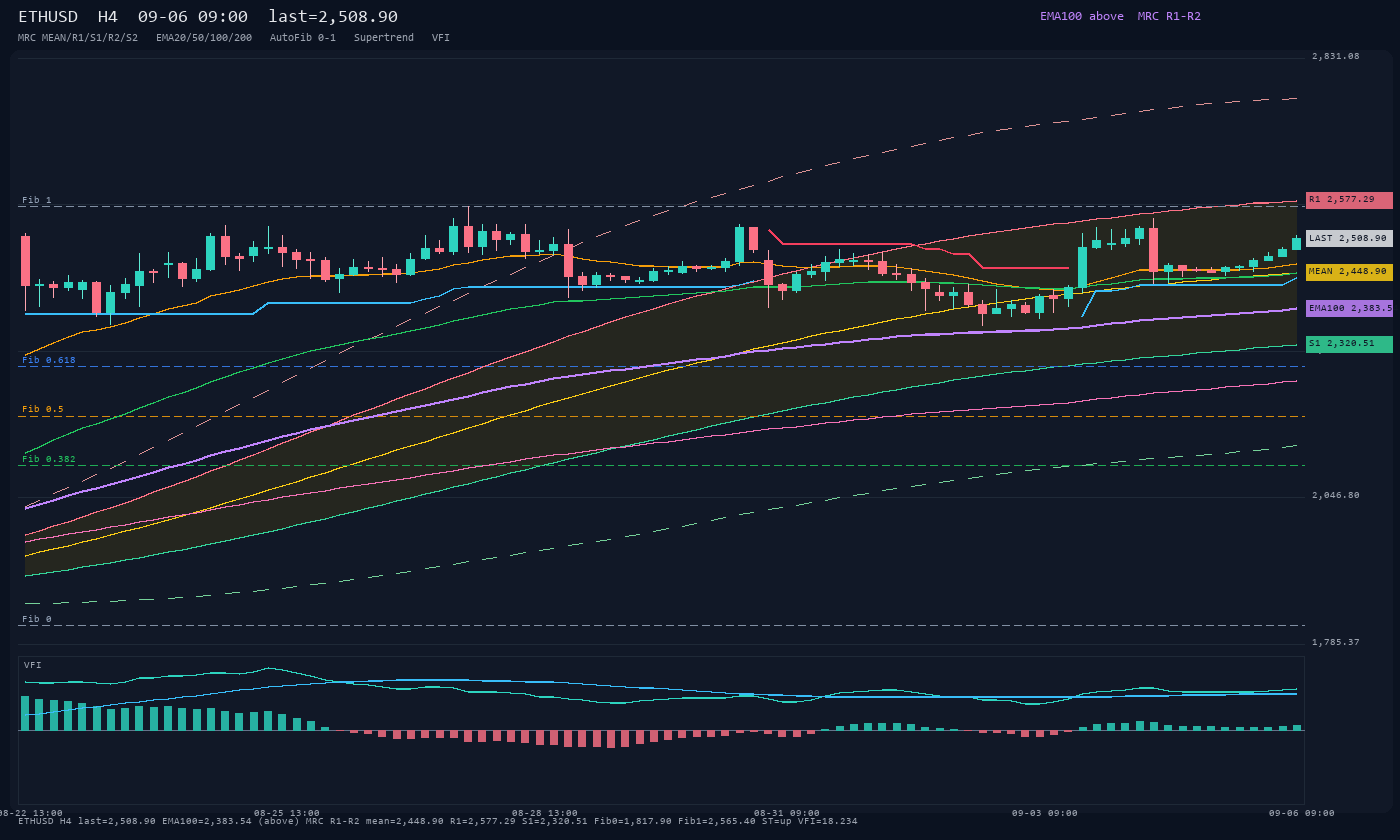Click the MRC R1-R2 status text
The width and height of the screenshot is (1400, 840).
pyautogui.click(x=1169, y=16)
